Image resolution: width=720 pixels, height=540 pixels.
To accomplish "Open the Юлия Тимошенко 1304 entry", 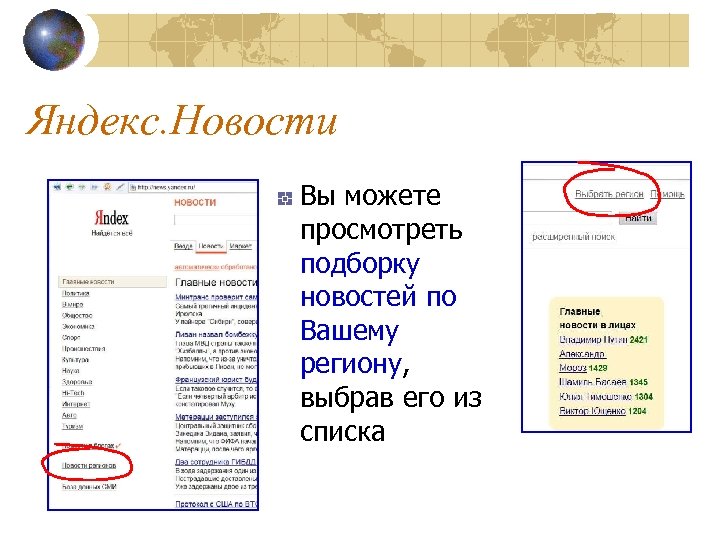I will [x=606, y=397].
